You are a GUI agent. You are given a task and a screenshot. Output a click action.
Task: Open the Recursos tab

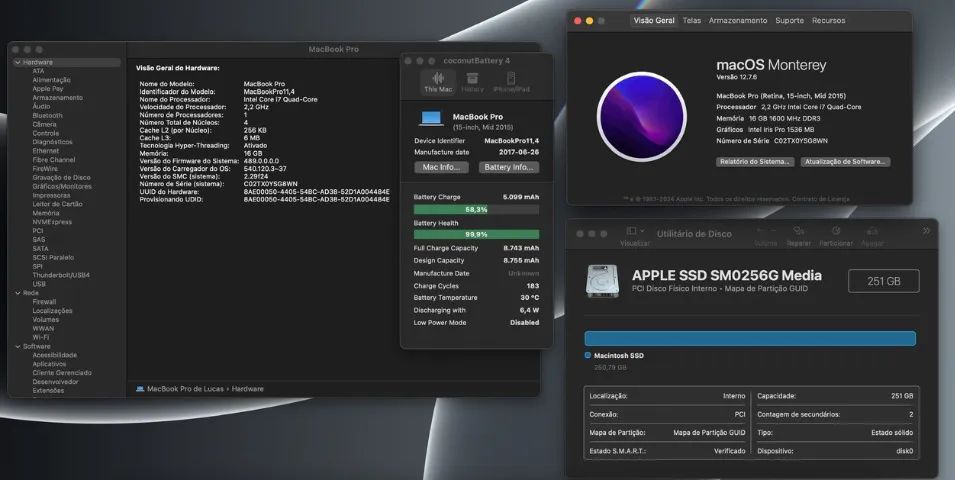[828, 20]
